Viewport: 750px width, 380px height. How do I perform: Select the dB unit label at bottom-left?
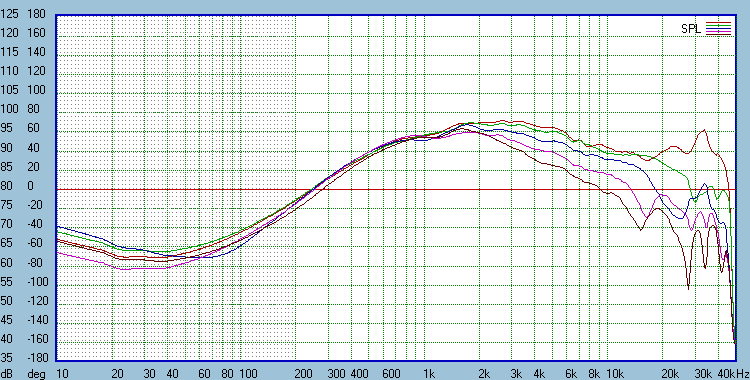coord(8,373)
